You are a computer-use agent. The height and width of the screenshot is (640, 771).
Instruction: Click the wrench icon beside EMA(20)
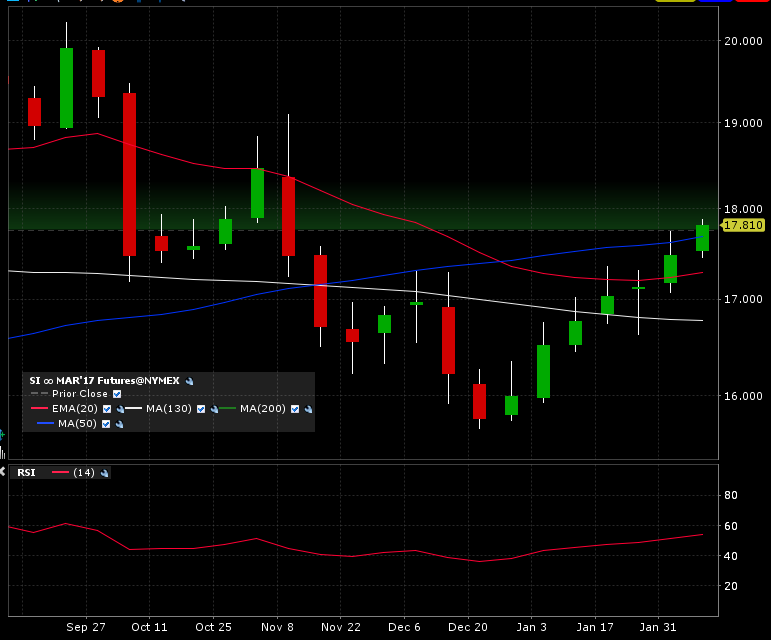119,409
